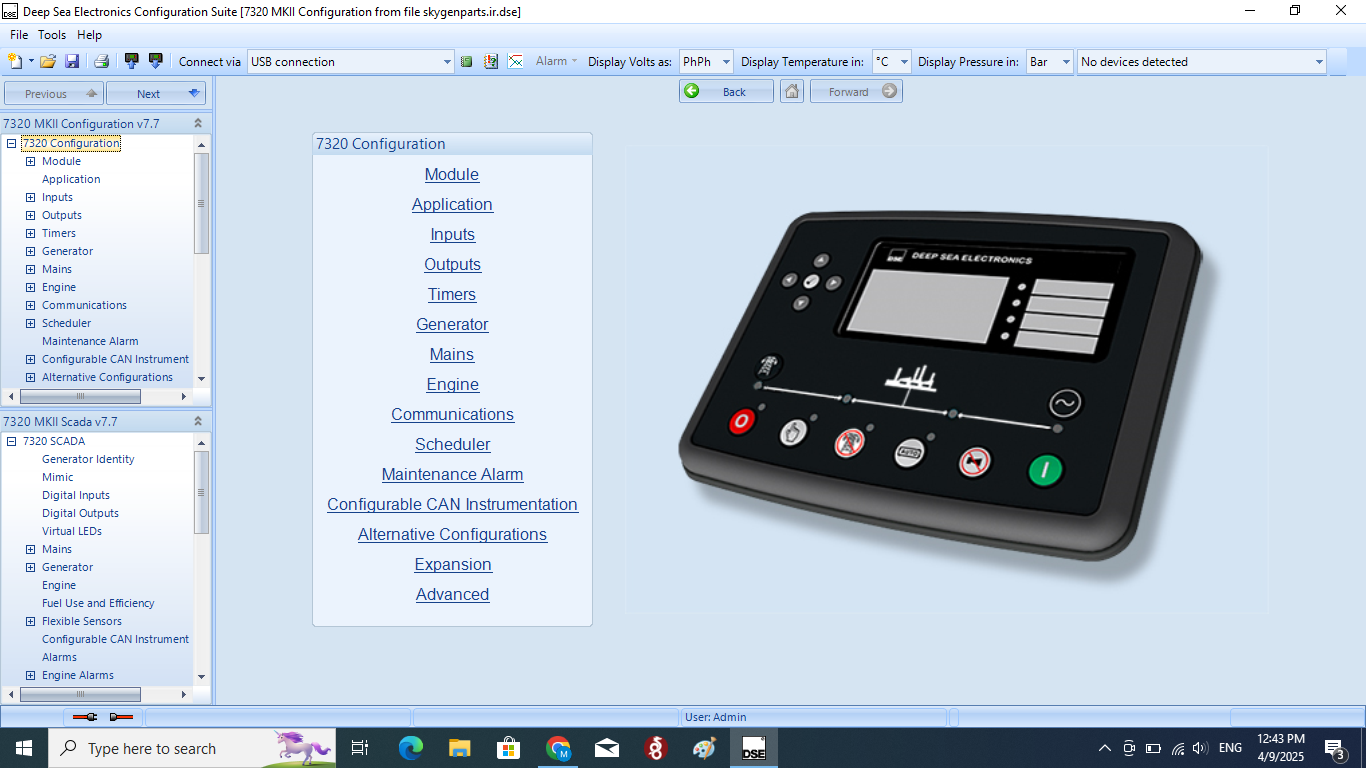Screen dimensions: 1366x768
Task: Launch Microsoft Edge from the taskbar
Action: click(410, 748)
